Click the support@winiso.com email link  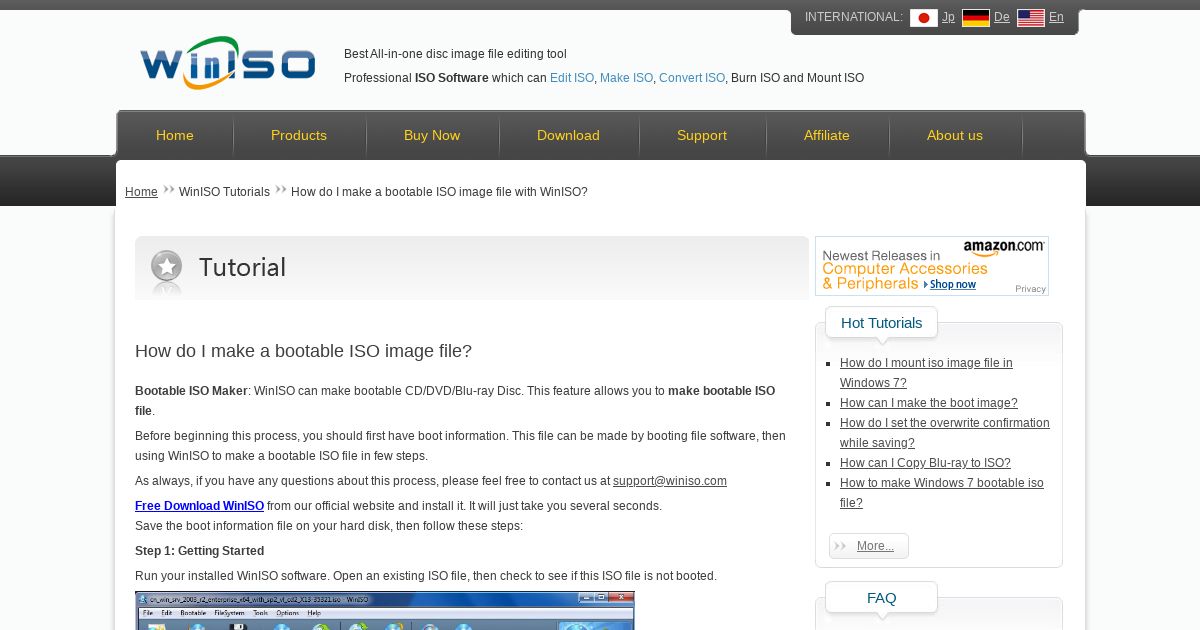pyautogui.click(x=670, y=481)
